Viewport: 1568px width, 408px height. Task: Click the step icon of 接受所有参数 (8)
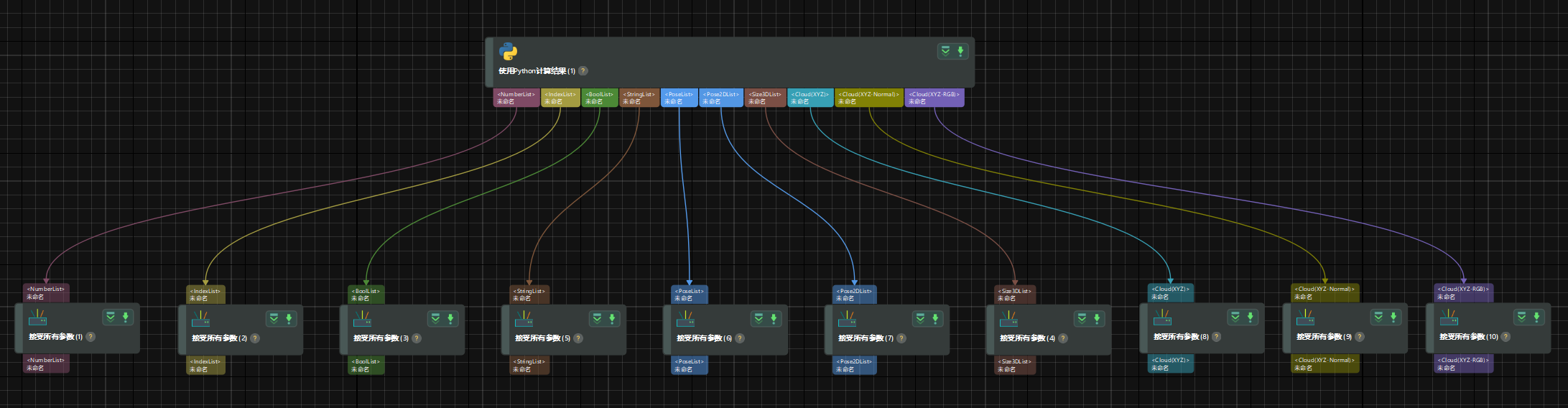pyautogui.click(x=1162, y=317)
